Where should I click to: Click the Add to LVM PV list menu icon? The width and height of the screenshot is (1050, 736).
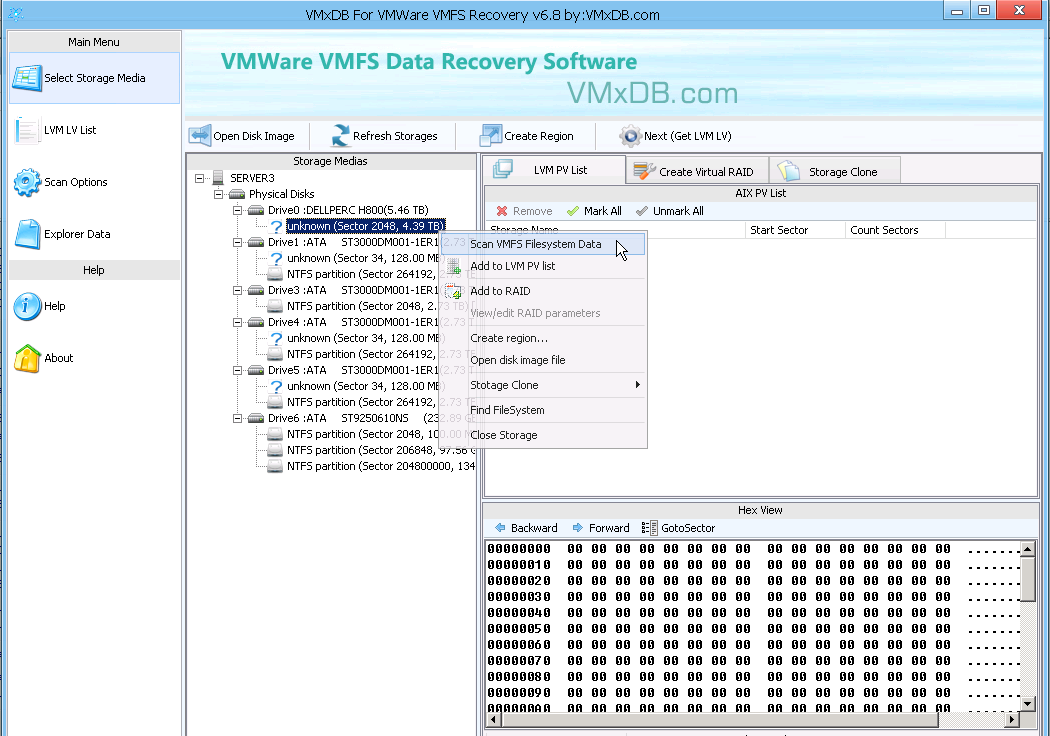point(453,267)
